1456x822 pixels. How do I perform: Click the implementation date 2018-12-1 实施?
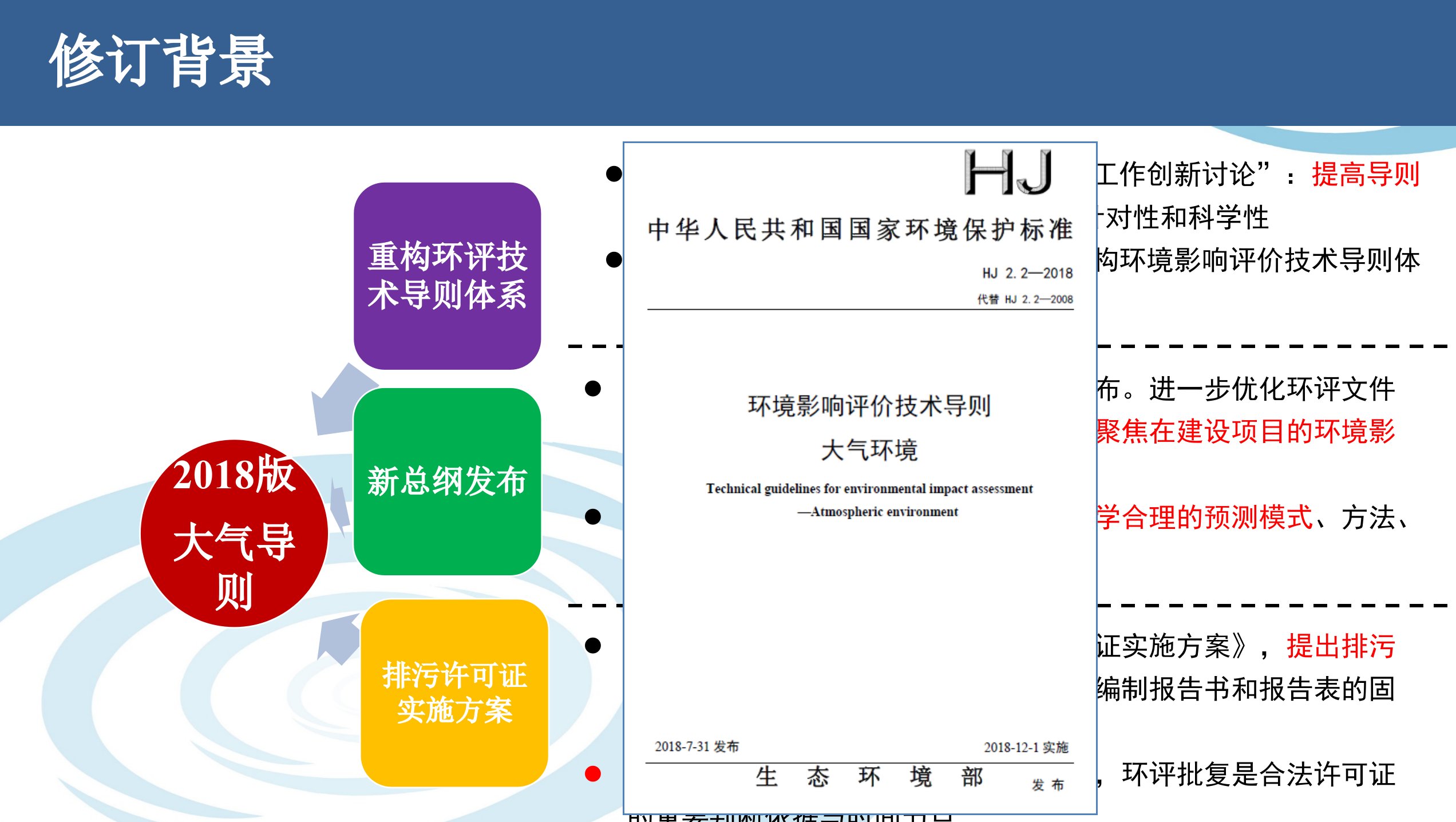pos(1026,747)
